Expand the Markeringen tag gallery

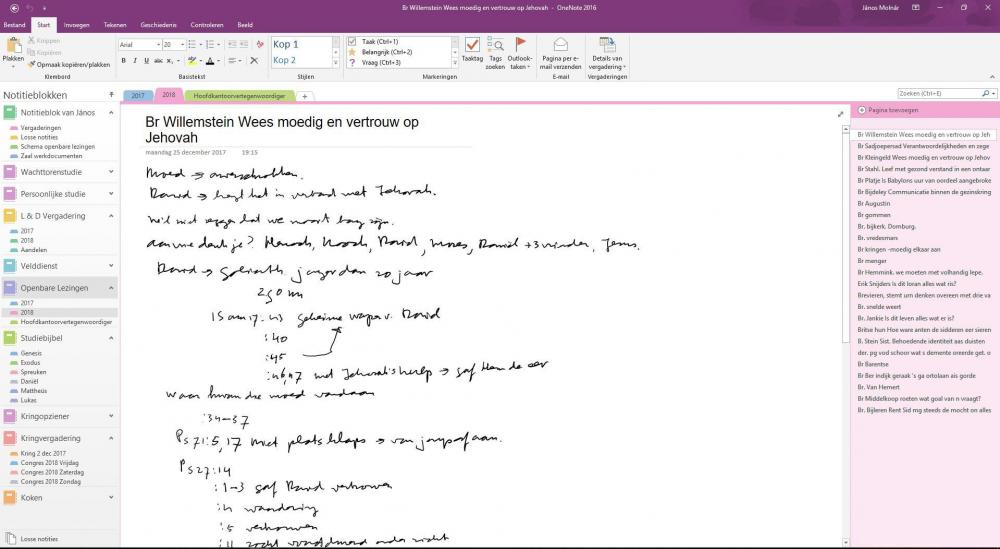[455, 63]
